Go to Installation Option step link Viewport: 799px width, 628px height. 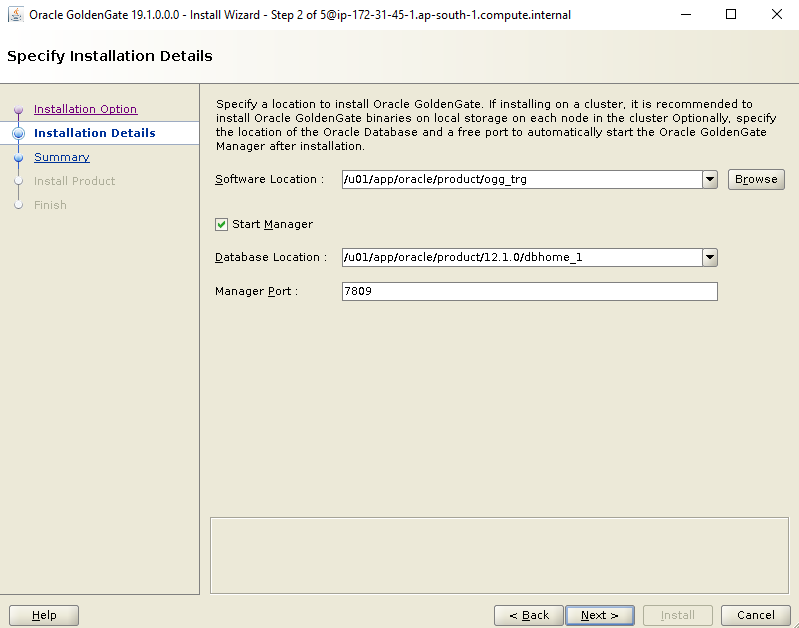86,109
